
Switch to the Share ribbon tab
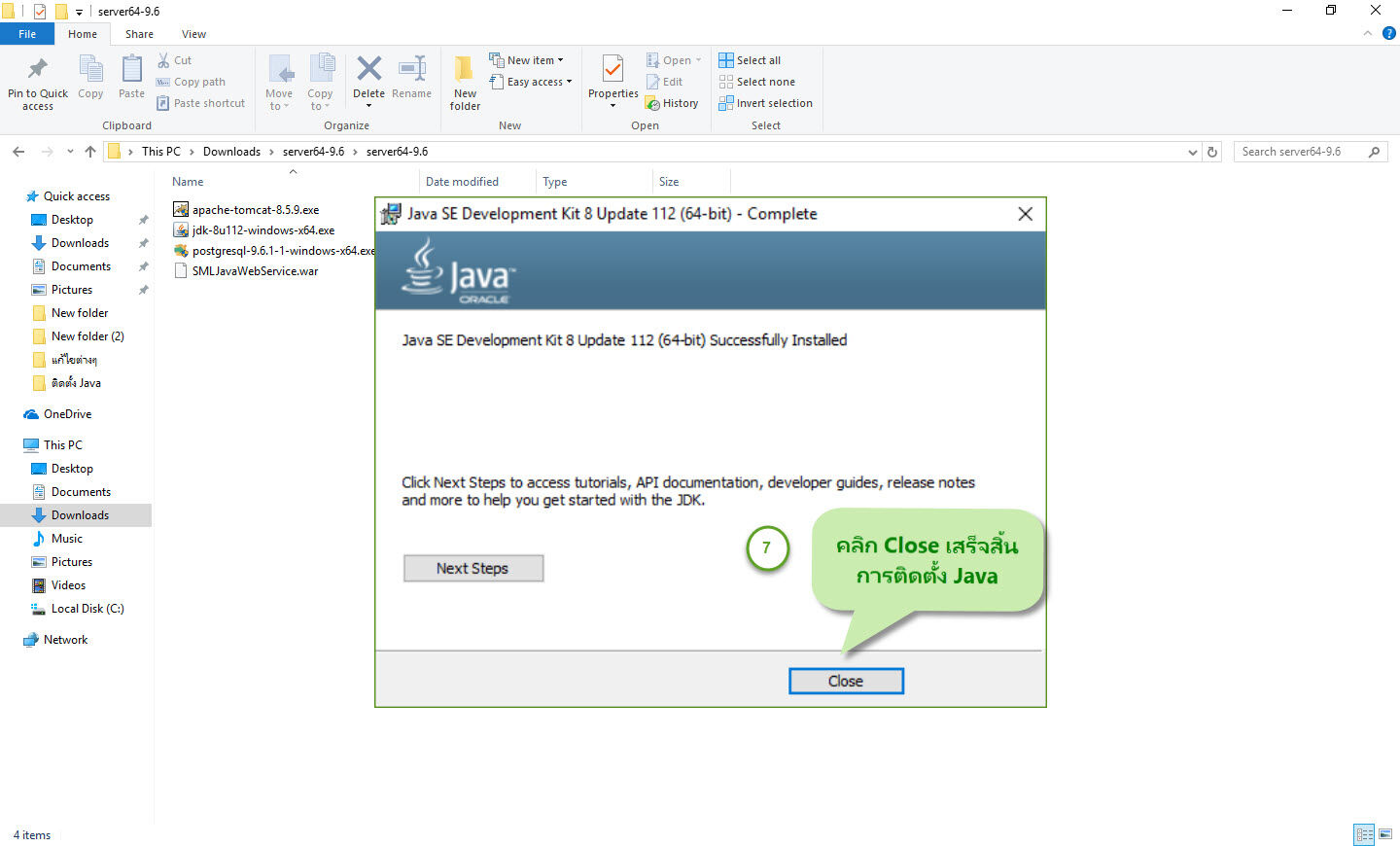(139, 34)
